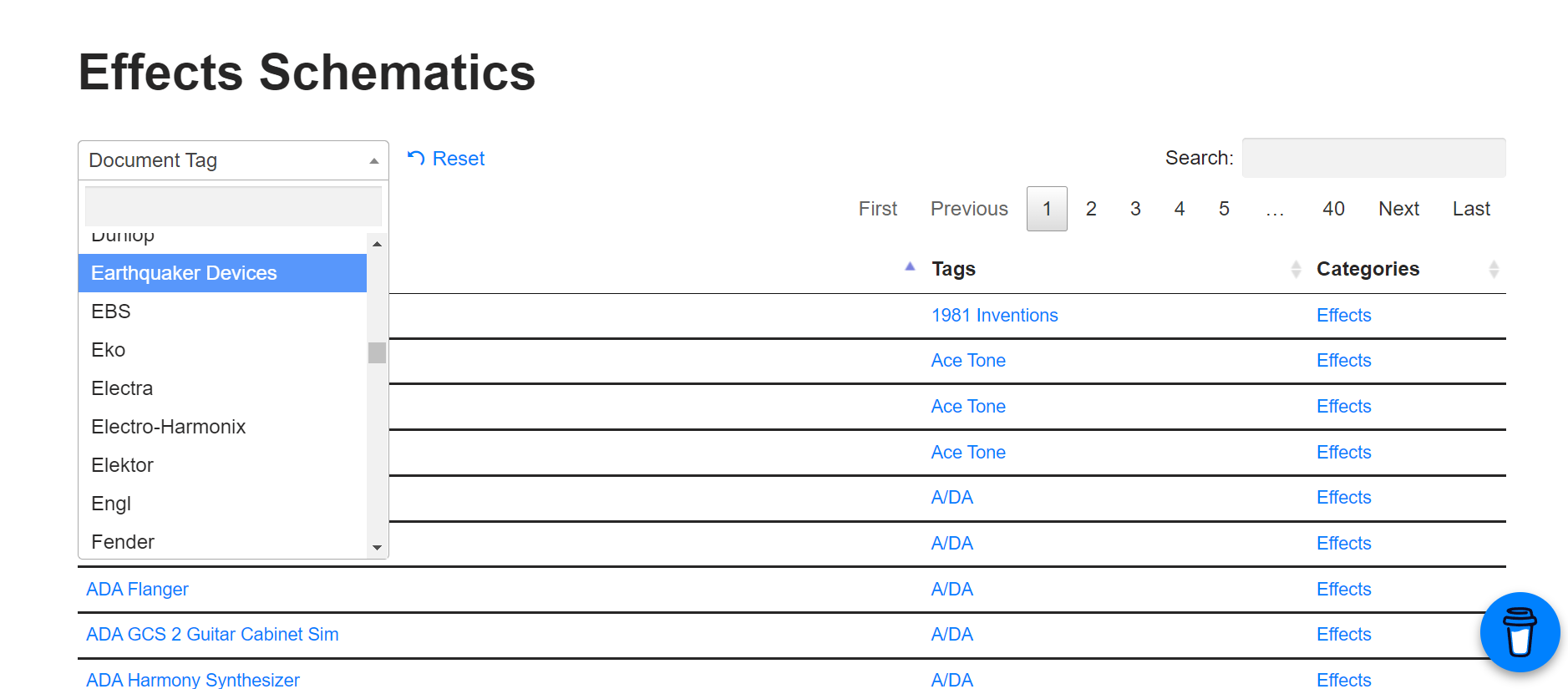
Task: Open the 1981 Inventions tag link
Action: (x=994, y=316)
